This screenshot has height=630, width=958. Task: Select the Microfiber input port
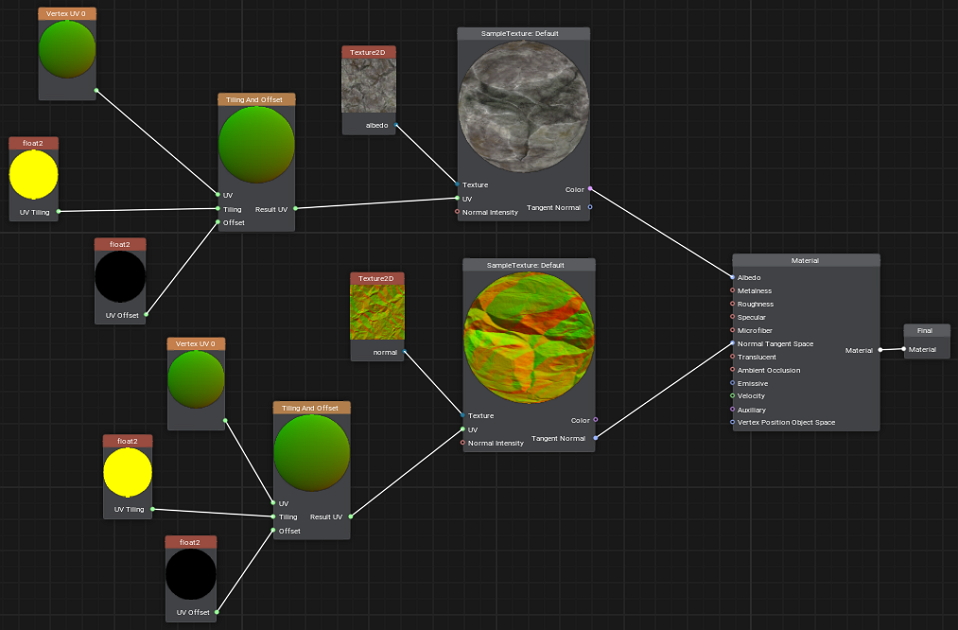[733, 330]
